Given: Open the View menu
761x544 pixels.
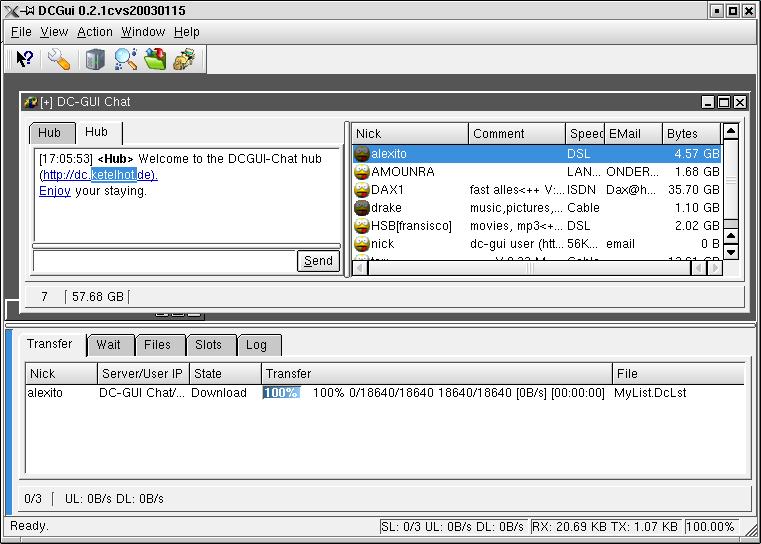Looking at the screenshot, I should (54, 32).
